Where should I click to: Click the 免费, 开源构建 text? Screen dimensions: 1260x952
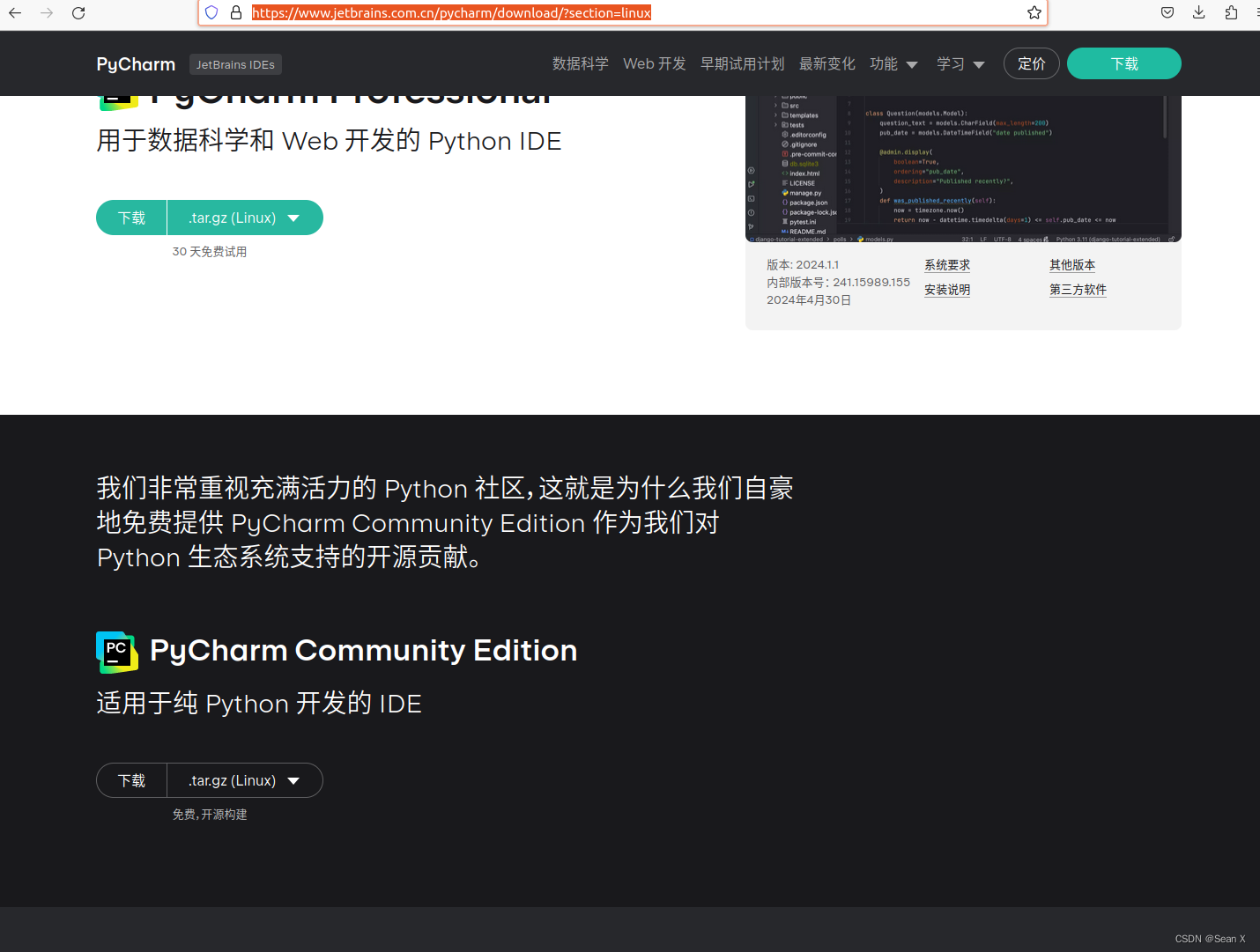(x=210, y=815)
